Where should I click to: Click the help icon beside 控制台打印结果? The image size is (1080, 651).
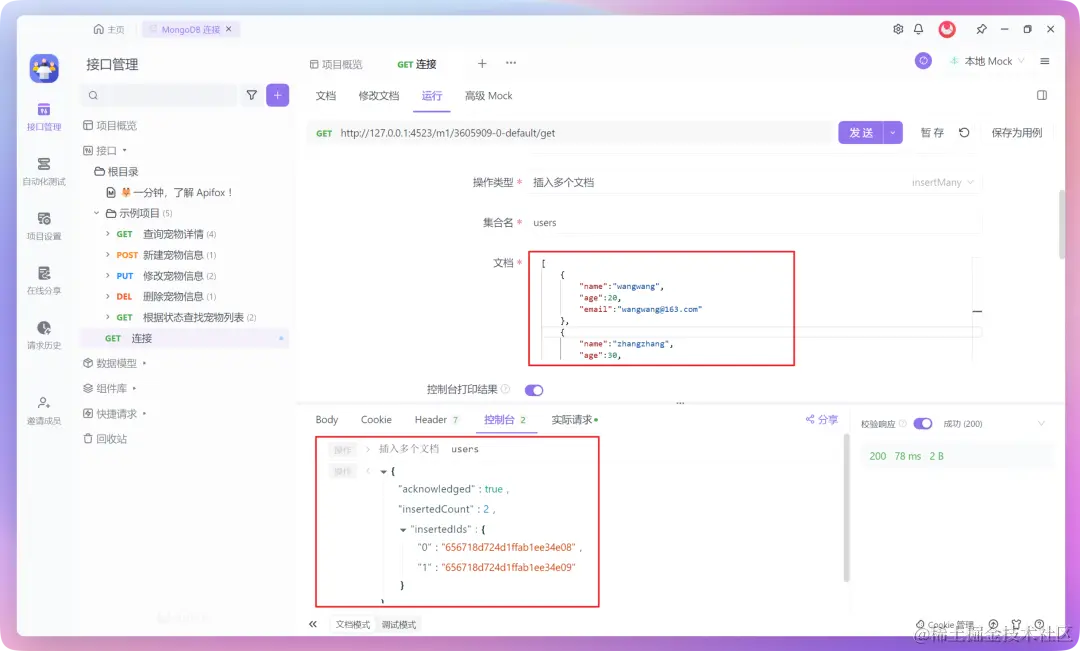coord(505,389)
